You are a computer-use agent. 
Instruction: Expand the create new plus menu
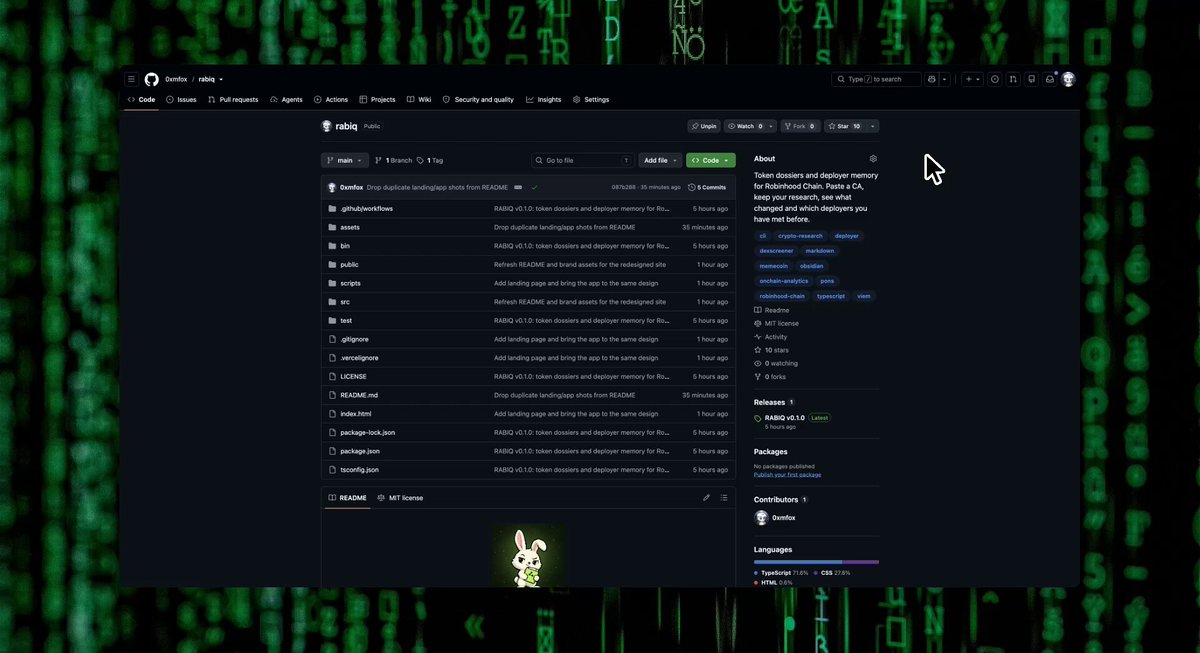(x=972, y=79)
